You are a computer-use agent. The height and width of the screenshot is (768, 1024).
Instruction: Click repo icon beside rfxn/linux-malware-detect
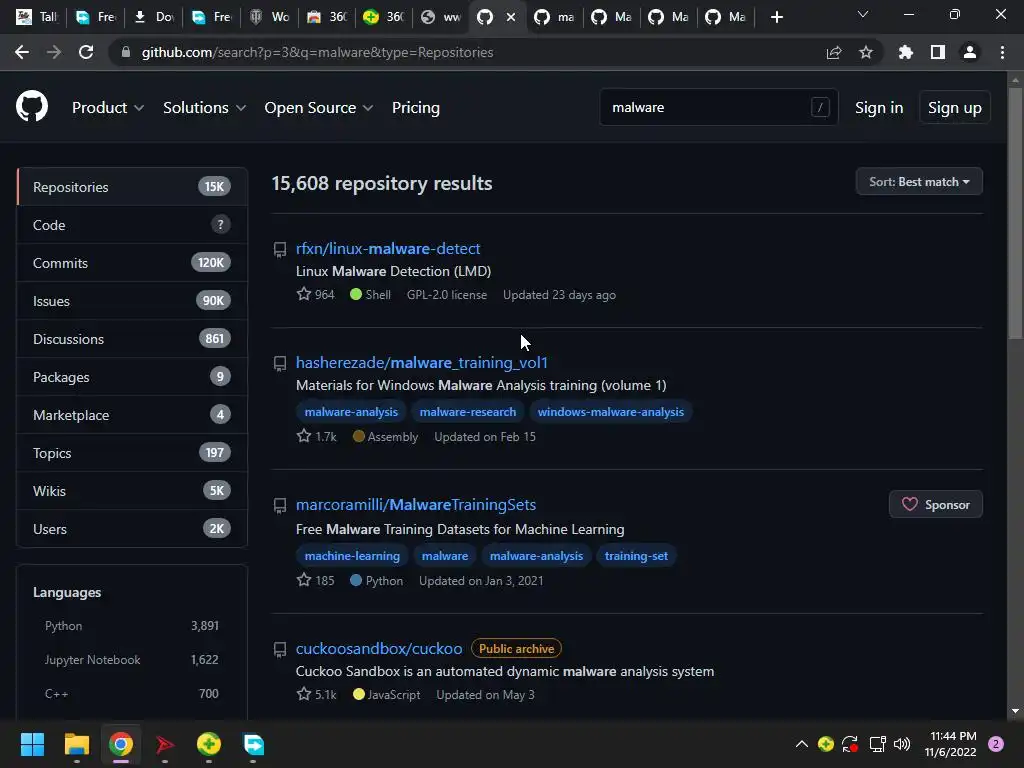pos(280,249)
